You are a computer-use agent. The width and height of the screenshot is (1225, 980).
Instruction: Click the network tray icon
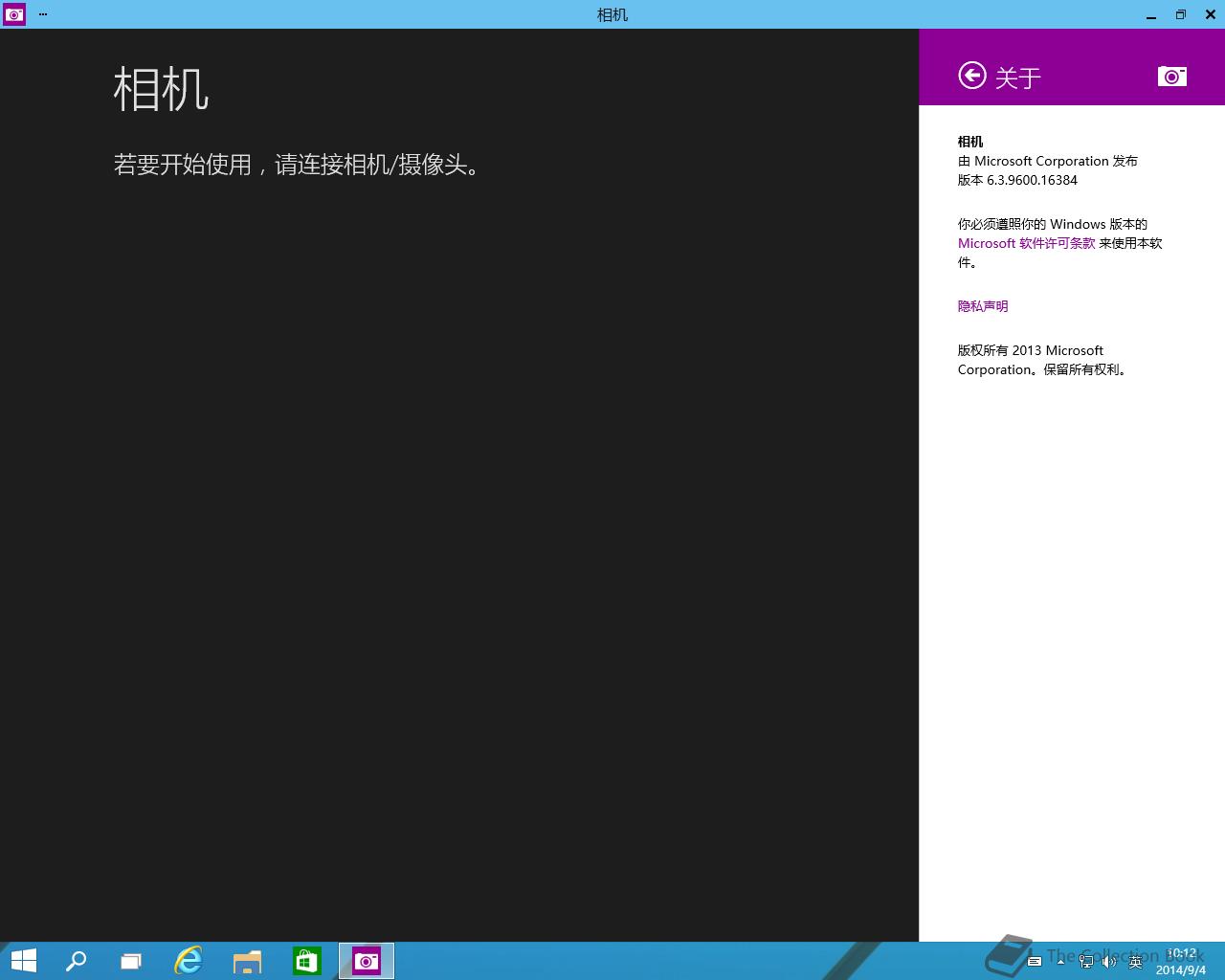pos(1086,961)
